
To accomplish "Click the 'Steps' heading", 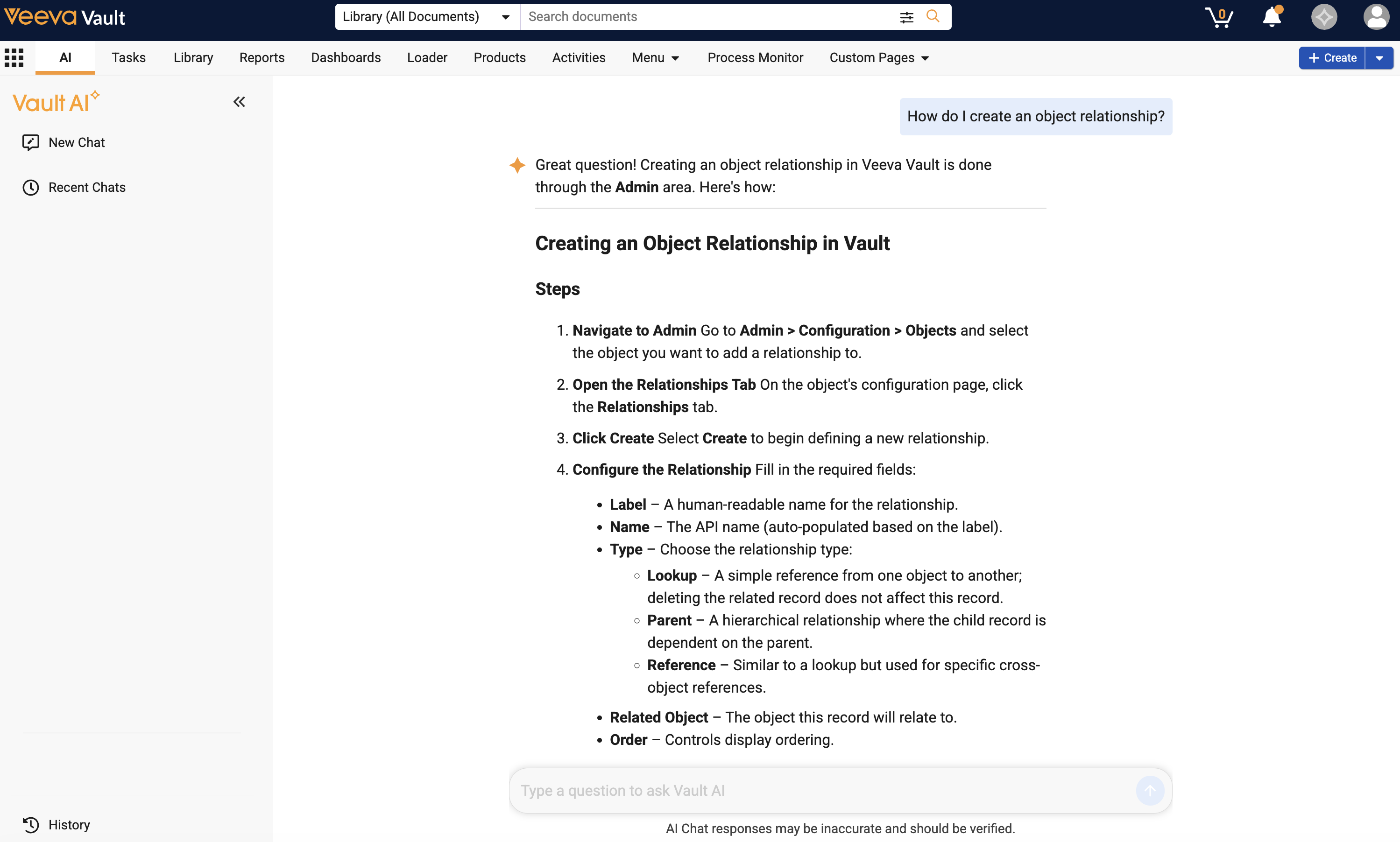I will (557, 289).
